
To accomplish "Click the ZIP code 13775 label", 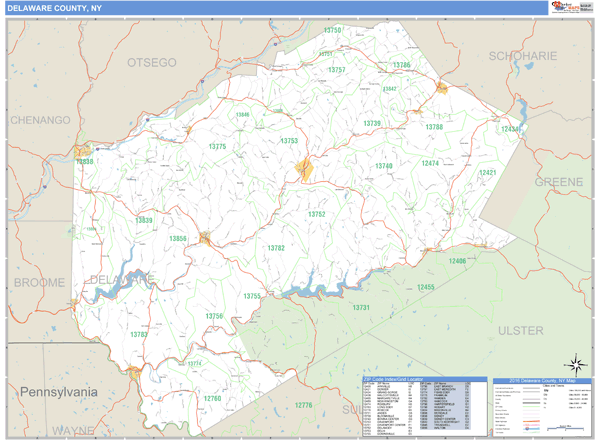I will click(217, 147).
